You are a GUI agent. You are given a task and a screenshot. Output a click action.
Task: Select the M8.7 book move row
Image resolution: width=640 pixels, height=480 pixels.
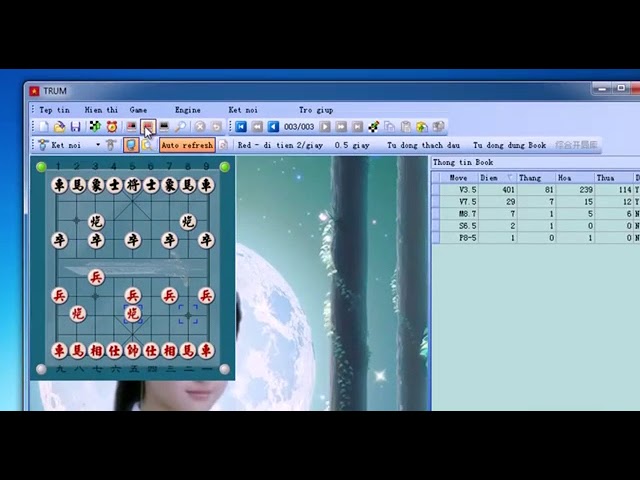pyautogui.click(x=536, y=213)
